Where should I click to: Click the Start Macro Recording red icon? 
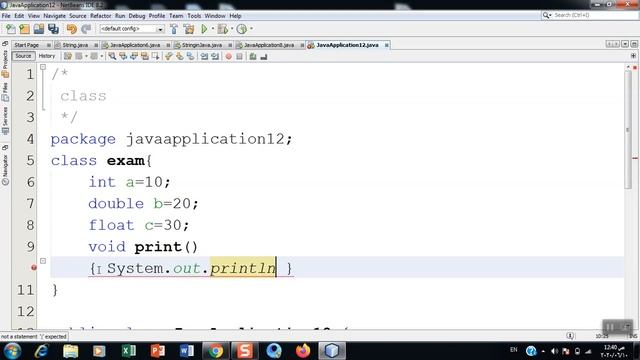229,56
